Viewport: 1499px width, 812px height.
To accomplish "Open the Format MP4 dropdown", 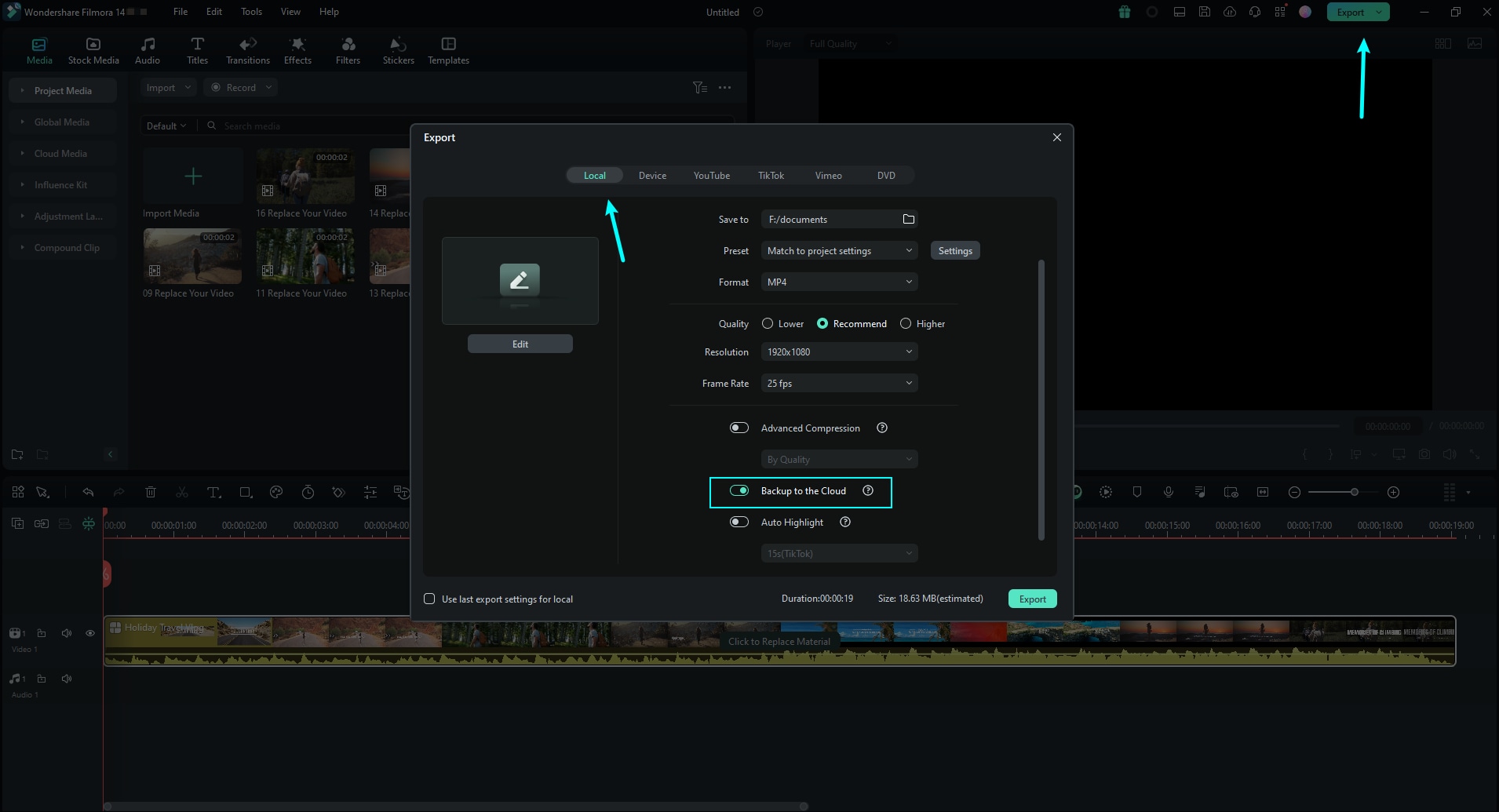I will [x=839, y=282].
